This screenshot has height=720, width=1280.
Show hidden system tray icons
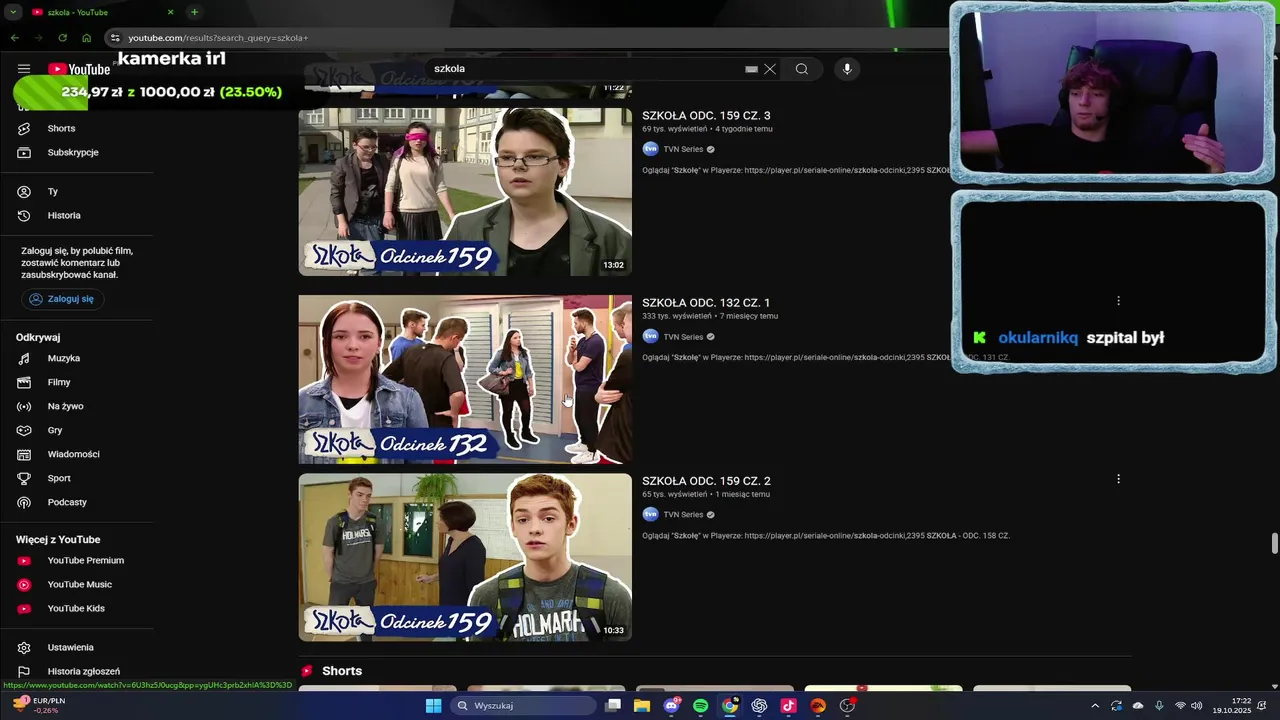coord(1094,706)
